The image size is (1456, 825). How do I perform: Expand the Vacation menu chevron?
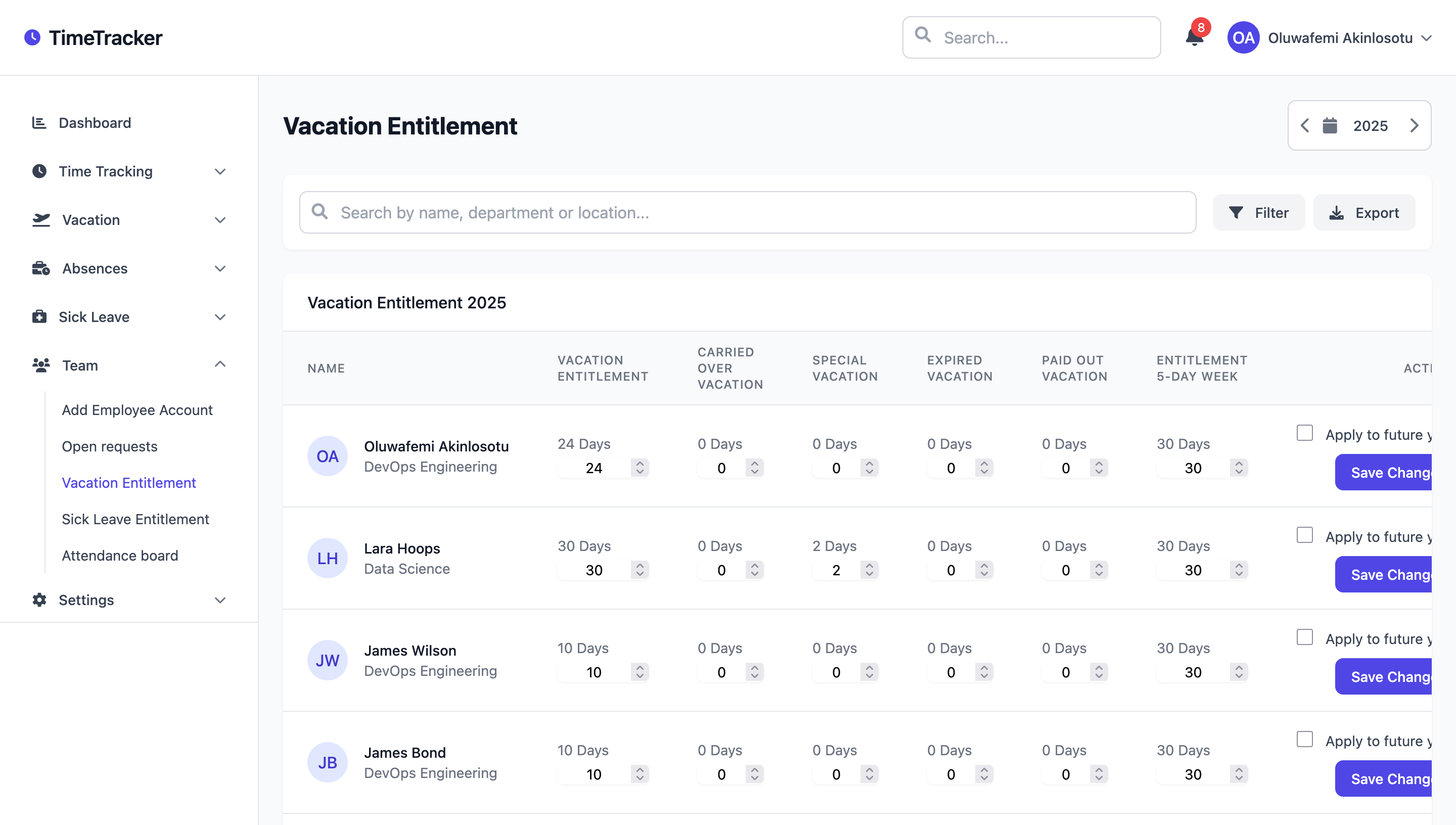coord(220,220)
